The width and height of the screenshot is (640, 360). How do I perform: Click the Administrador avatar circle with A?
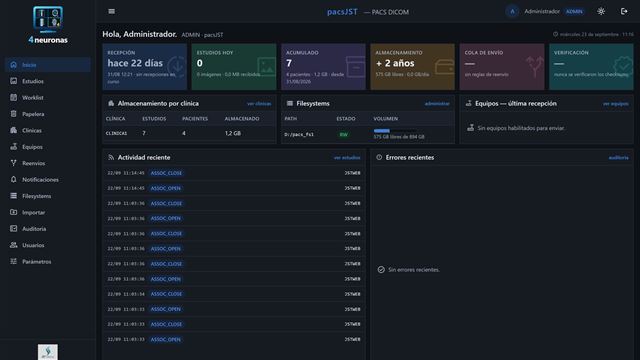click(512, 11)
